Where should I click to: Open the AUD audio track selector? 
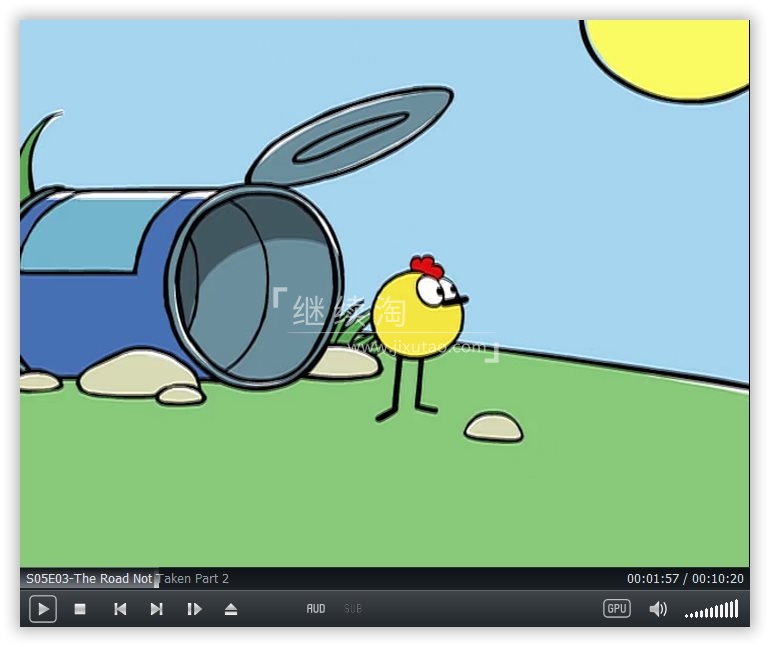pyautogui.click(x=316, y=609)
